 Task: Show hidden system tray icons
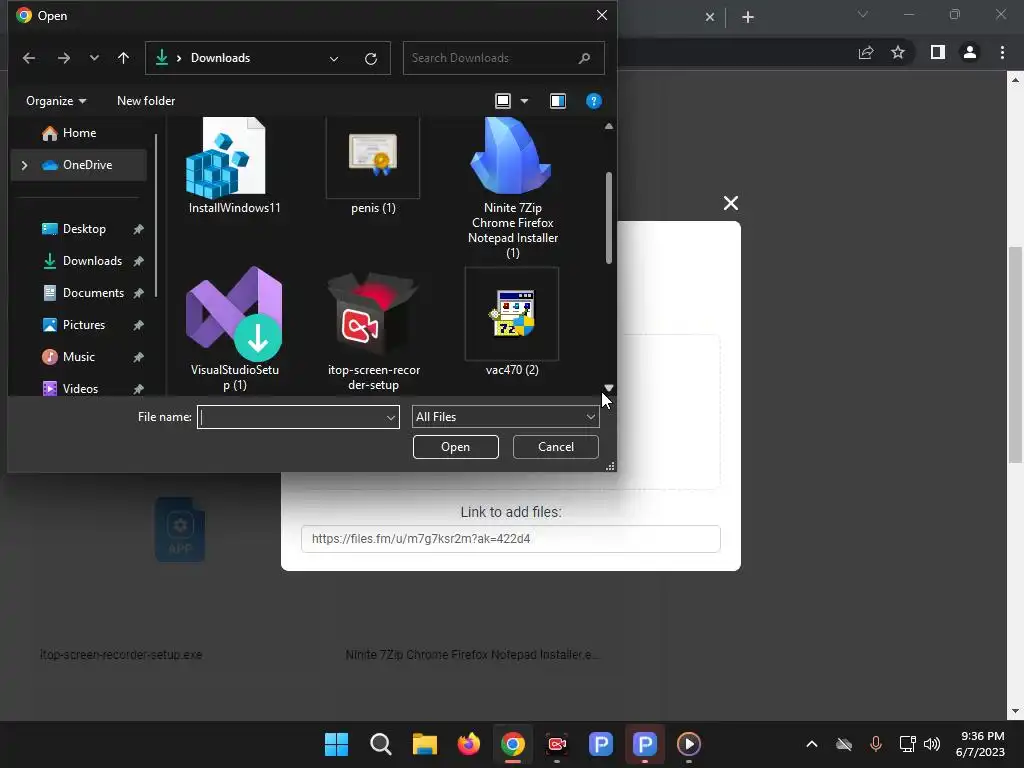click(812, 744)
